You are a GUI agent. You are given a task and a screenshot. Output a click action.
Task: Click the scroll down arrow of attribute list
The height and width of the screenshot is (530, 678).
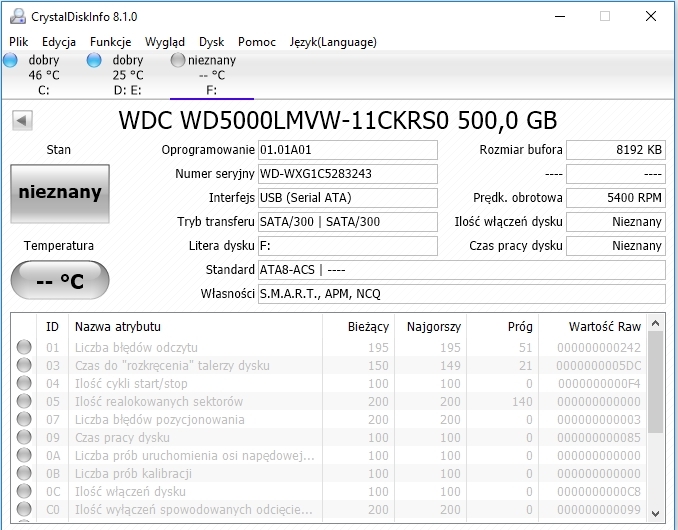pos(656,514)
